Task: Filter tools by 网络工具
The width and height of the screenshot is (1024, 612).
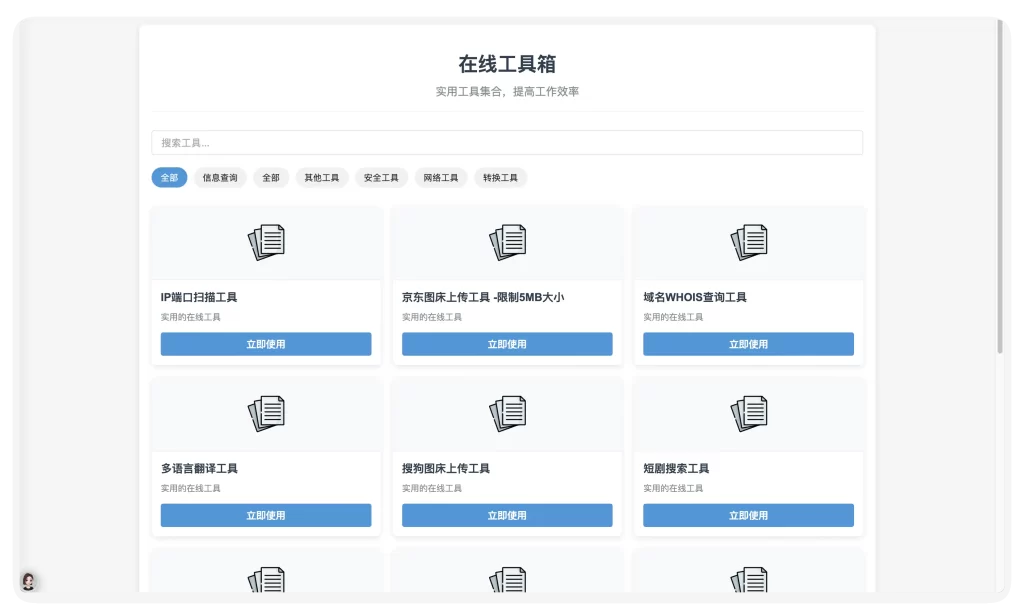Action: pyautogui.click(x=441, y=178)
